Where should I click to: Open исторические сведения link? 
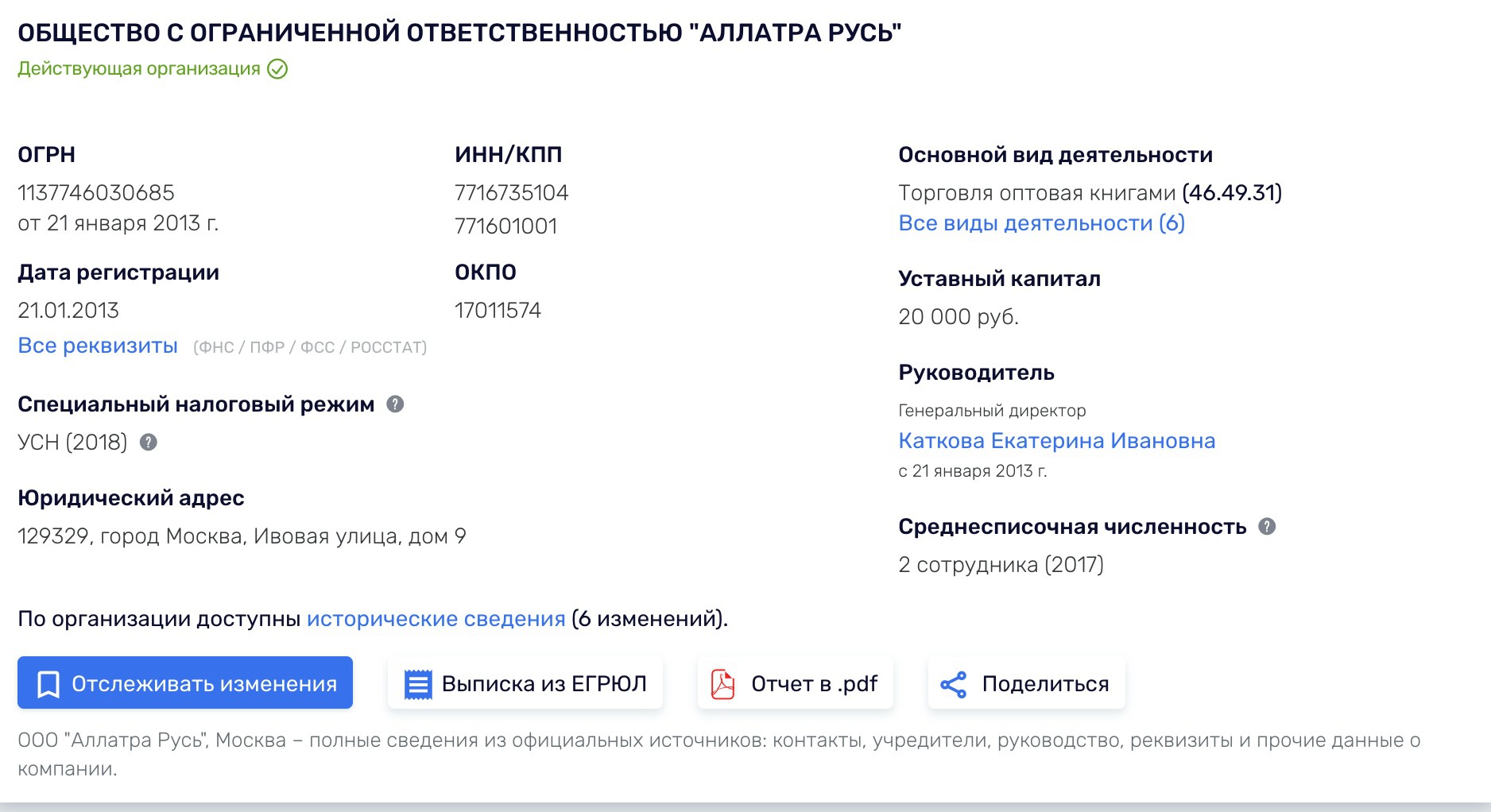coord(436,619)
